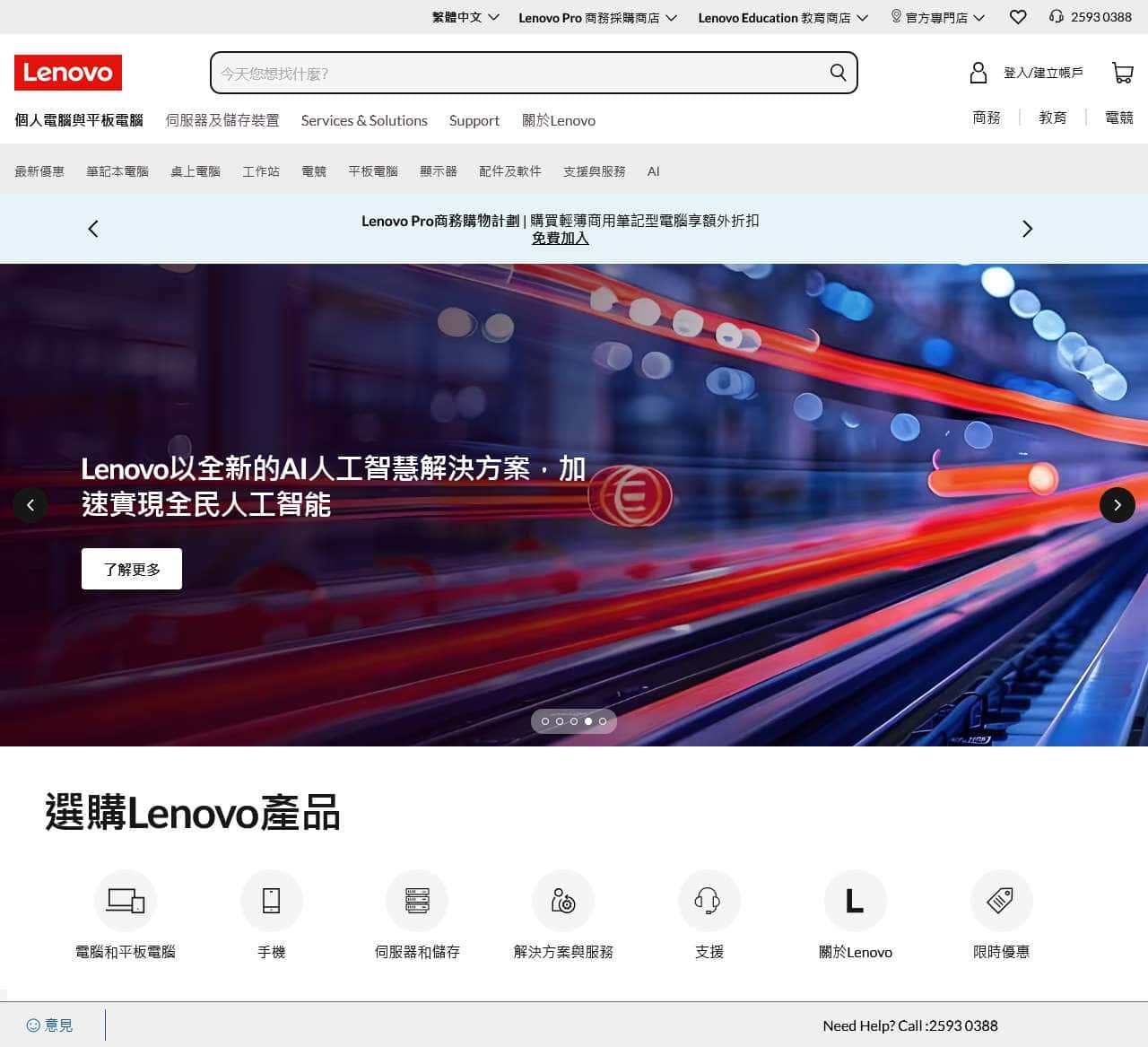Open the Services & Solutions menu
Image resolution: width=1148 pixels, height=1047 pixels.
(x=364, y=120)
